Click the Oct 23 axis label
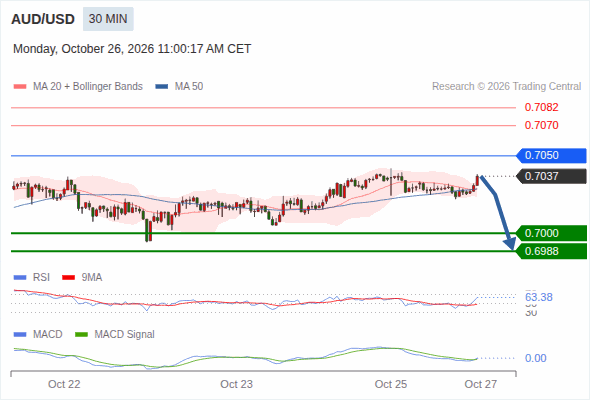The image size is (590, 400). tap(236, 384)
